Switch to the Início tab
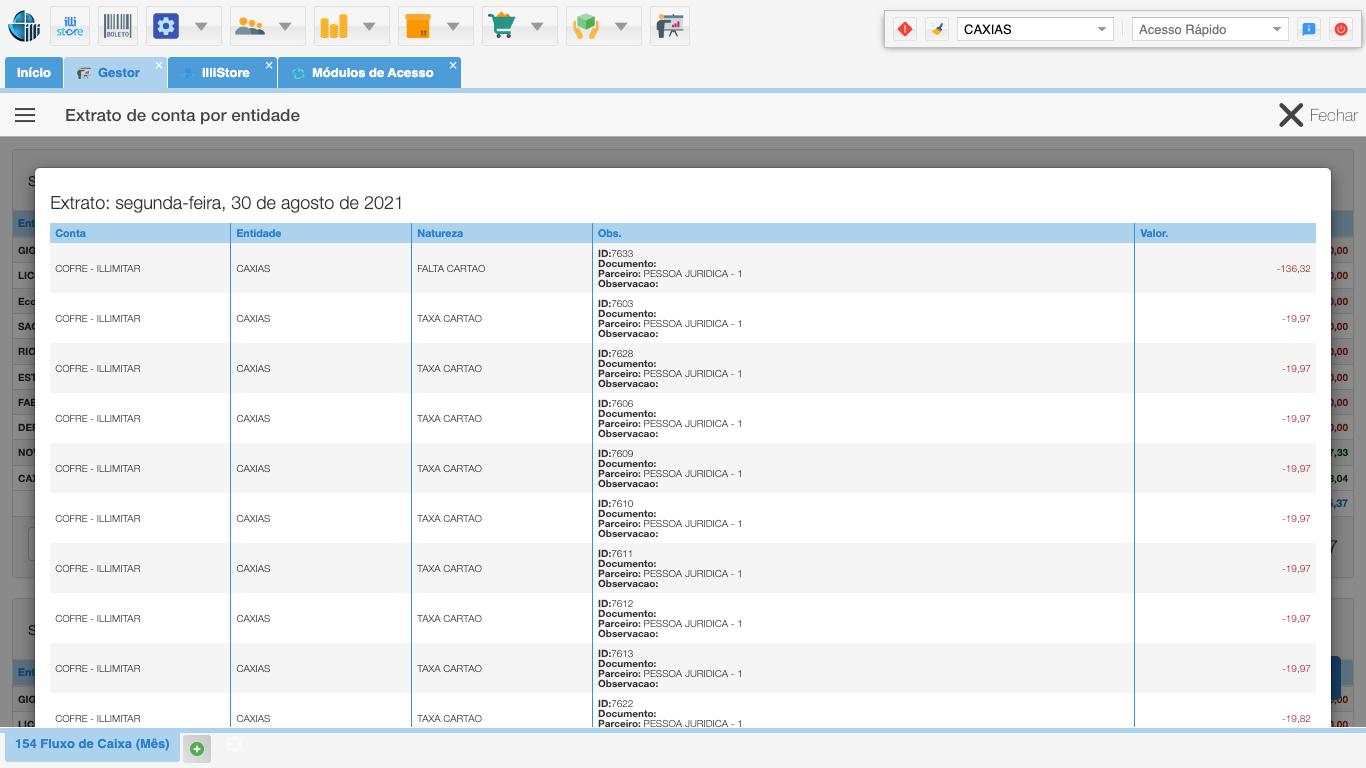The width and height of the screenshot is (1366, 768). click(34, 73)
